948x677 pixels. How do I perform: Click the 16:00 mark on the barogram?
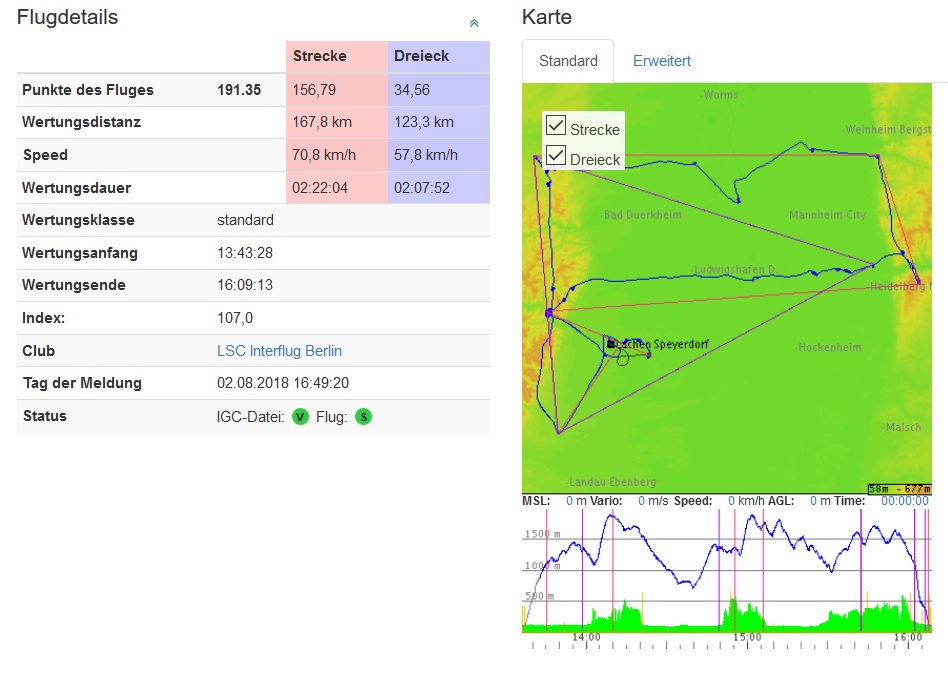pyautogui.click(x=908, y=637)
